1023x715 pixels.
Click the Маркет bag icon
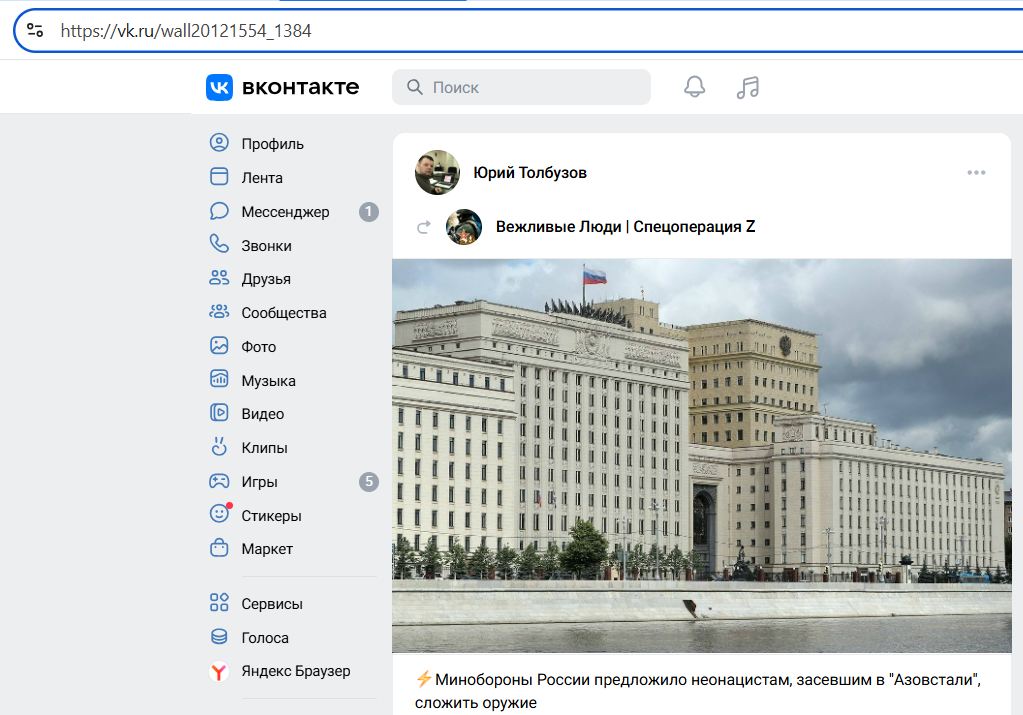tap(219, 548)
